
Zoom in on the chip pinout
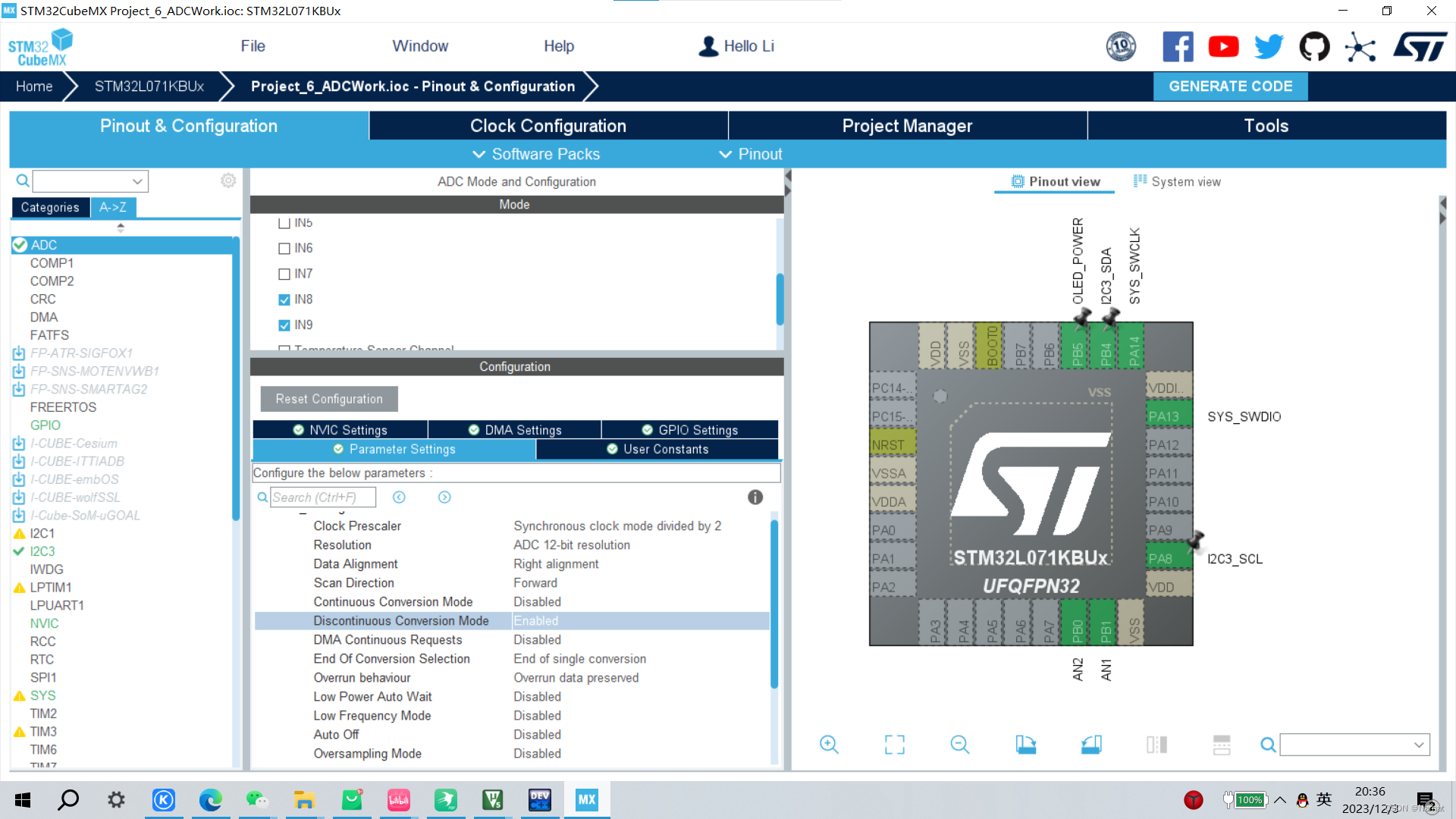[829, 745]
